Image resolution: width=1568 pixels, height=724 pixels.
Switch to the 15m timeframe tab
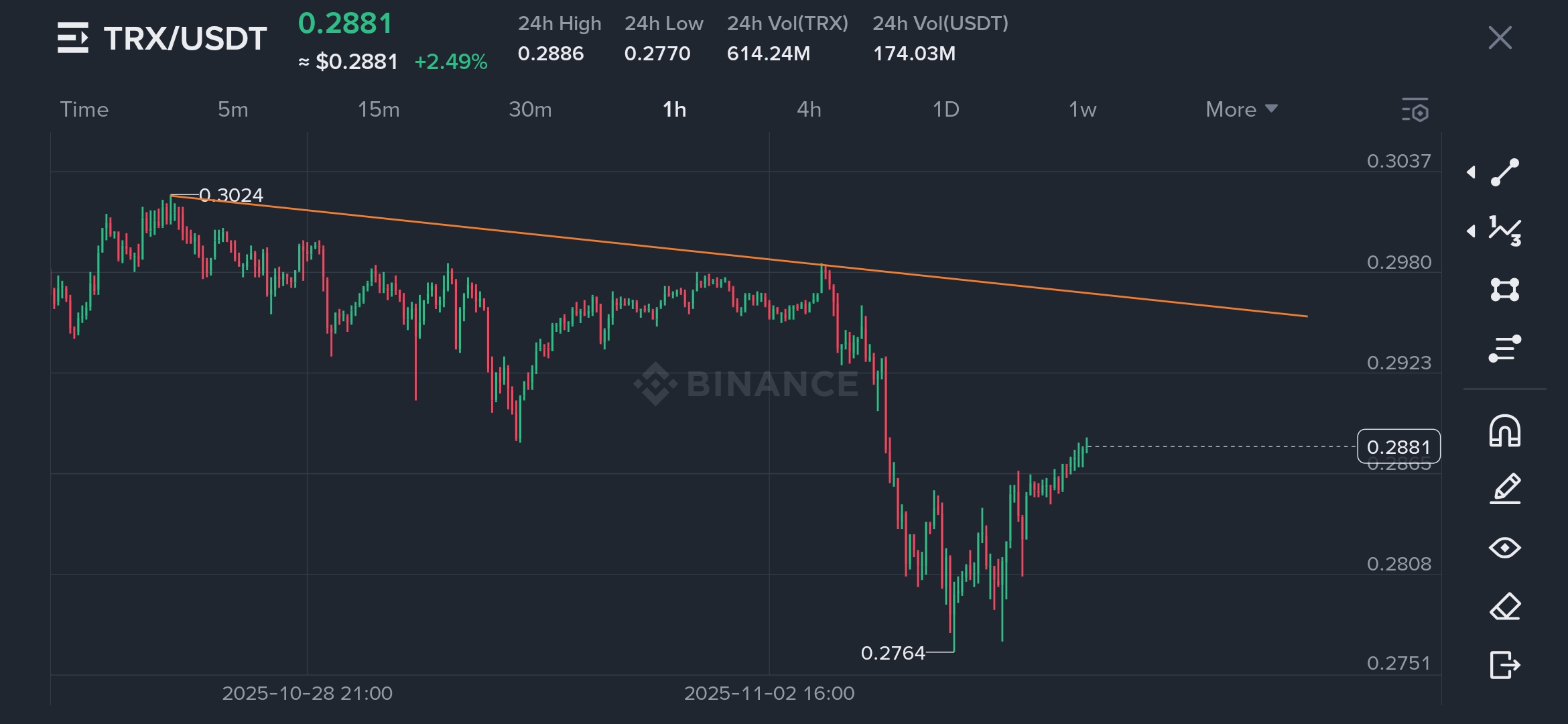379,109
